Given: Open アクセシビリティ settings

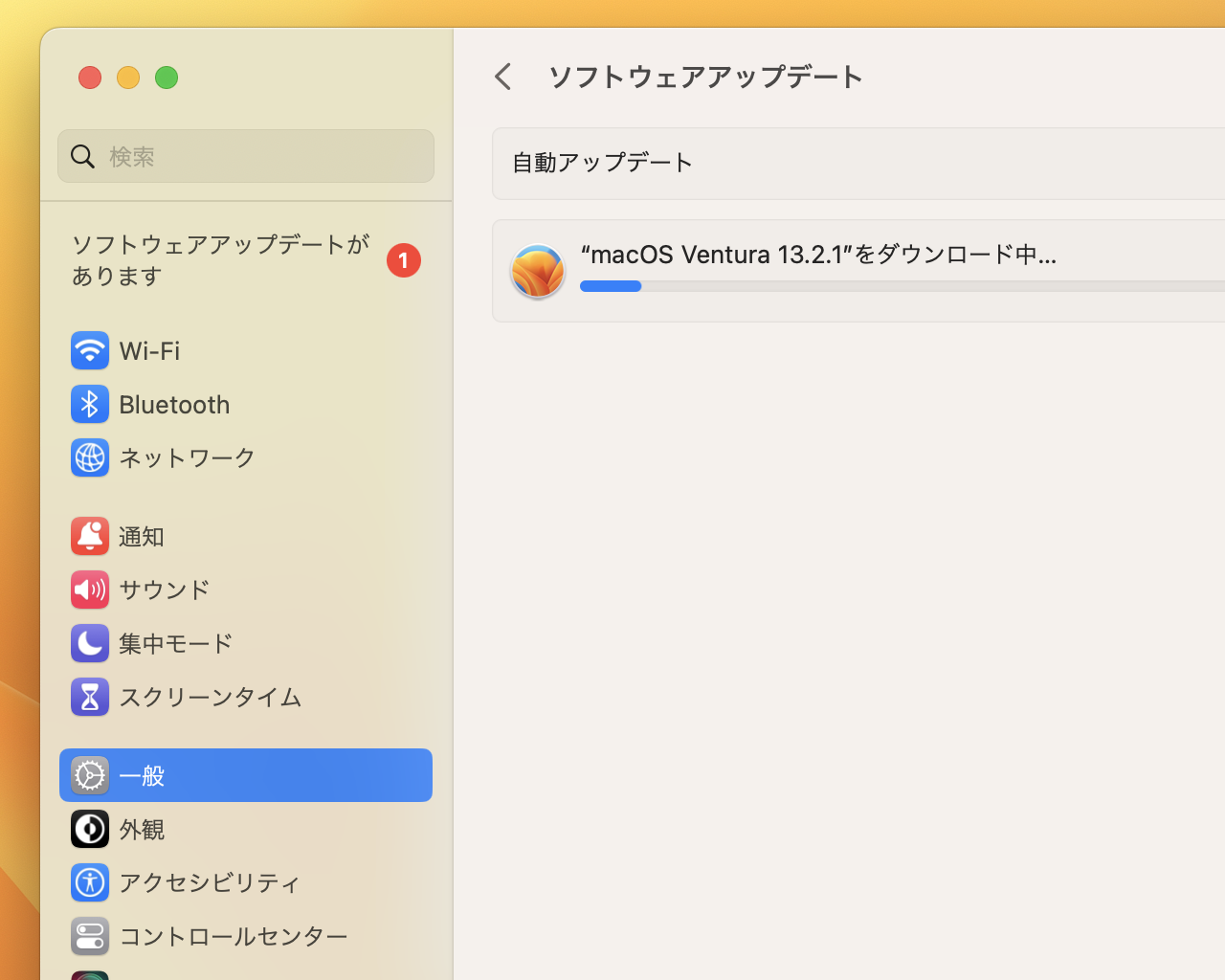Looking at the screenshot, I should pos(185,882).
